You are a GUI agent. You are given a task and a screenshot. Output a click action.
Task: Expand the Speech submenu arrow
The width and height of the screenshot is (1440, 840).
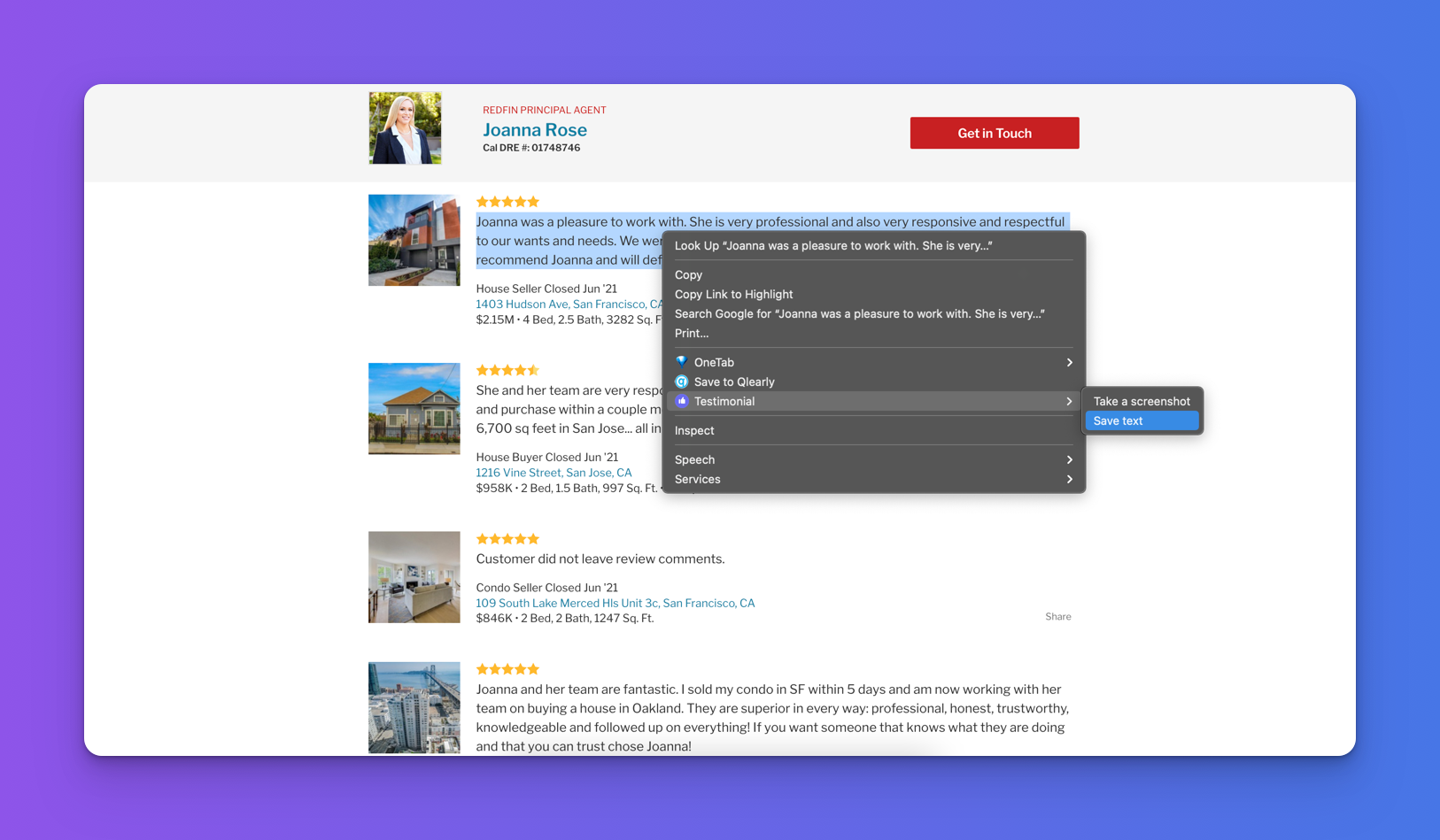point(1069,459)
